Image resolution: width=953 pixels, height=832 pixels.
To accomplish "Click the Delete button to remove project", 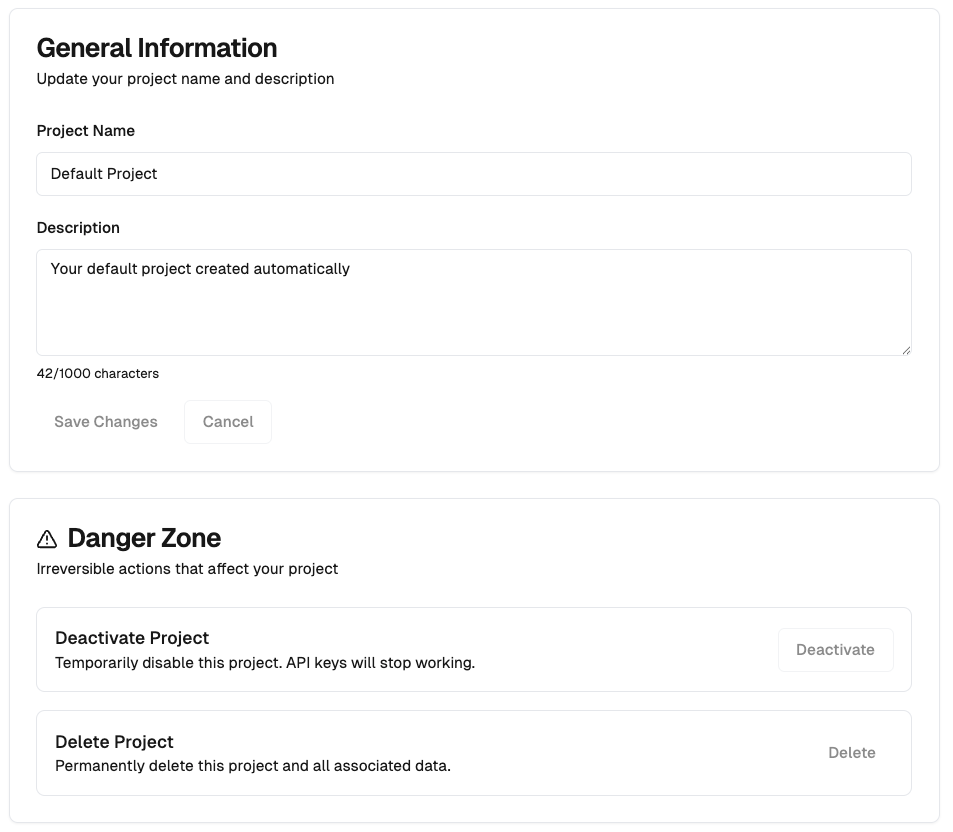I will click(851, 752).
